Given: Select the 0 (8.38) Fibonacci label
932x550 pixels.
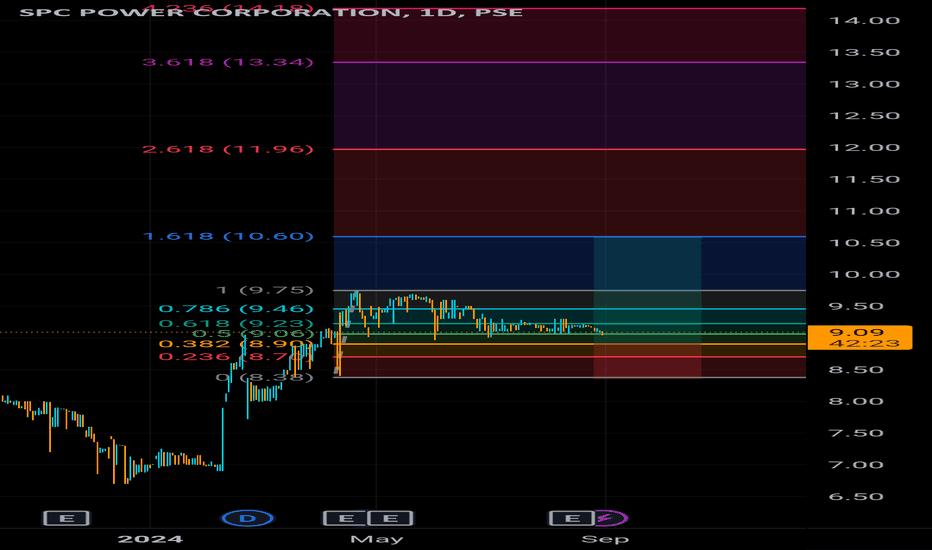Looking at the screenshot, I should coord(265,378).
